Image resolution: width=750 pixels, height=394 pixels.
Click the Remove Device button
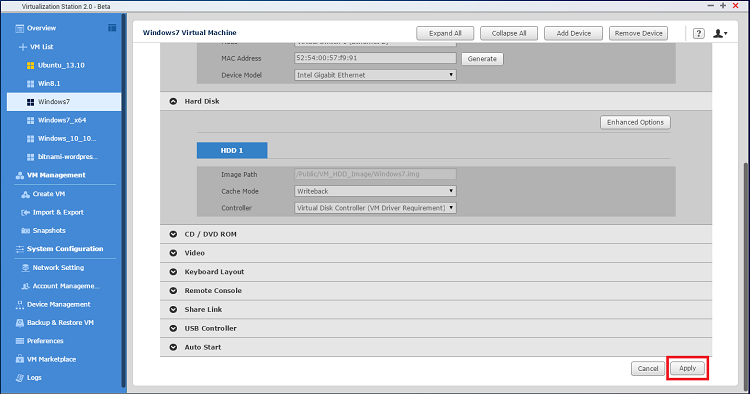point(638,33)
